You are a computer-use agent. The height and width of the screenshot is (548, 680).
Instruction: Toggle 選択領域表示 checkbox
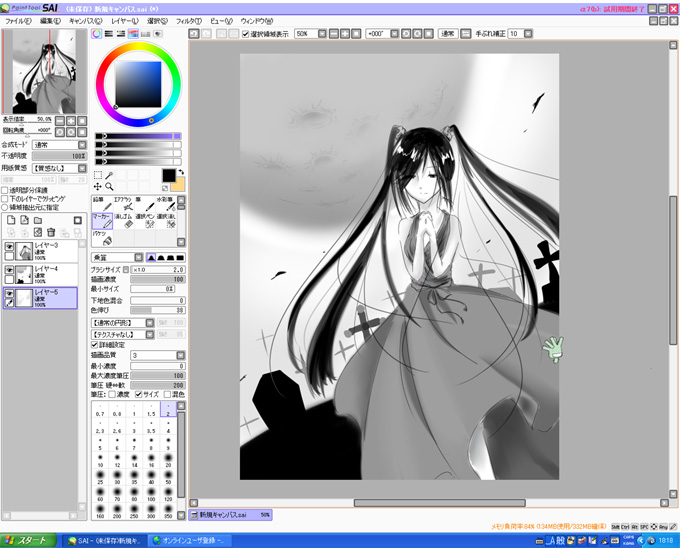(x=245, y=34)
